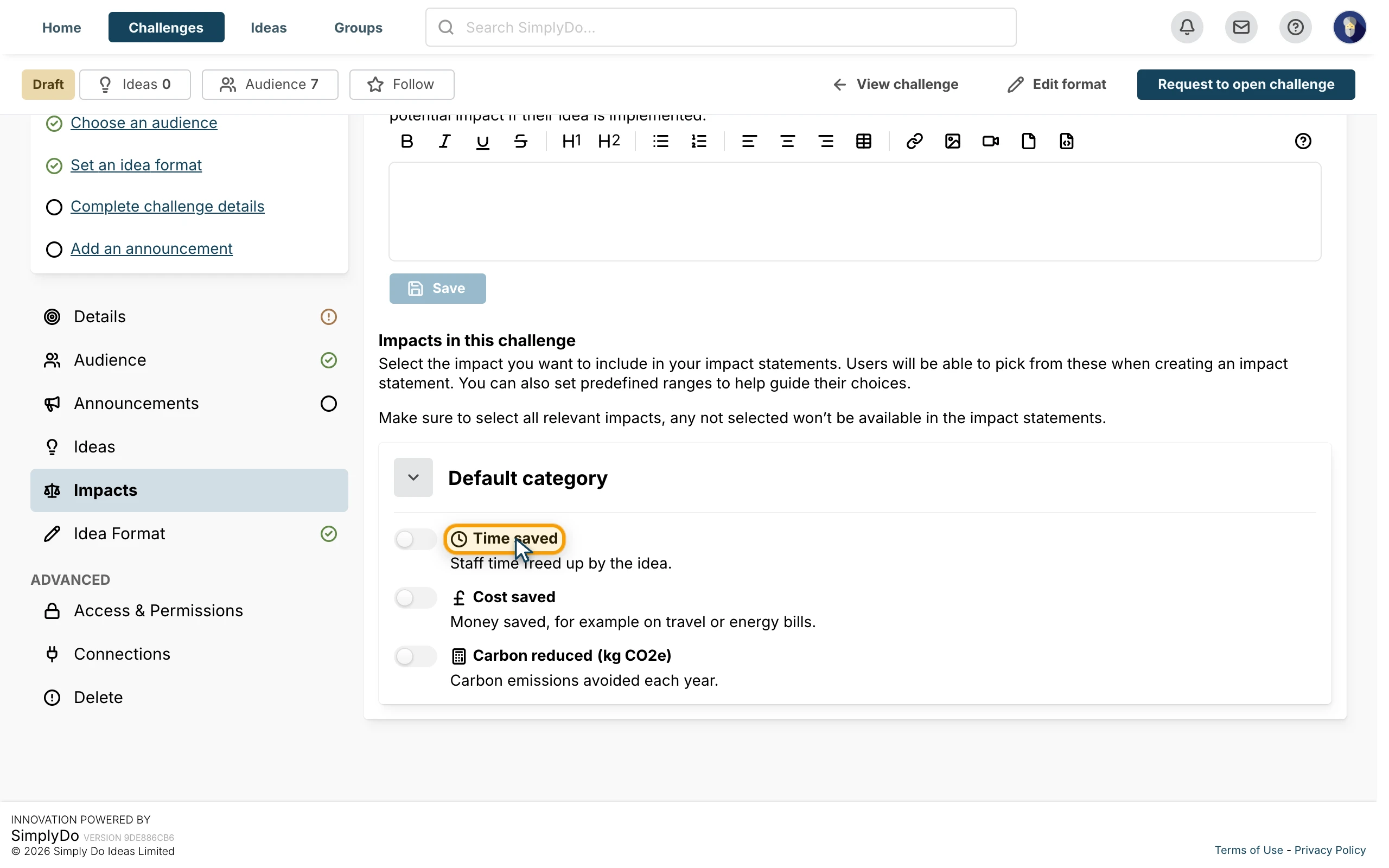Screen dimensions: 1389x868
Task: Insert a video in editor
Action: click(991, 141)
